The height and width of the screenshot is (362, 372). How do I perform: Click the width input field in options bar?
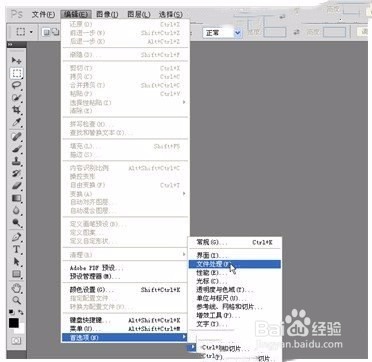[275, 32]
